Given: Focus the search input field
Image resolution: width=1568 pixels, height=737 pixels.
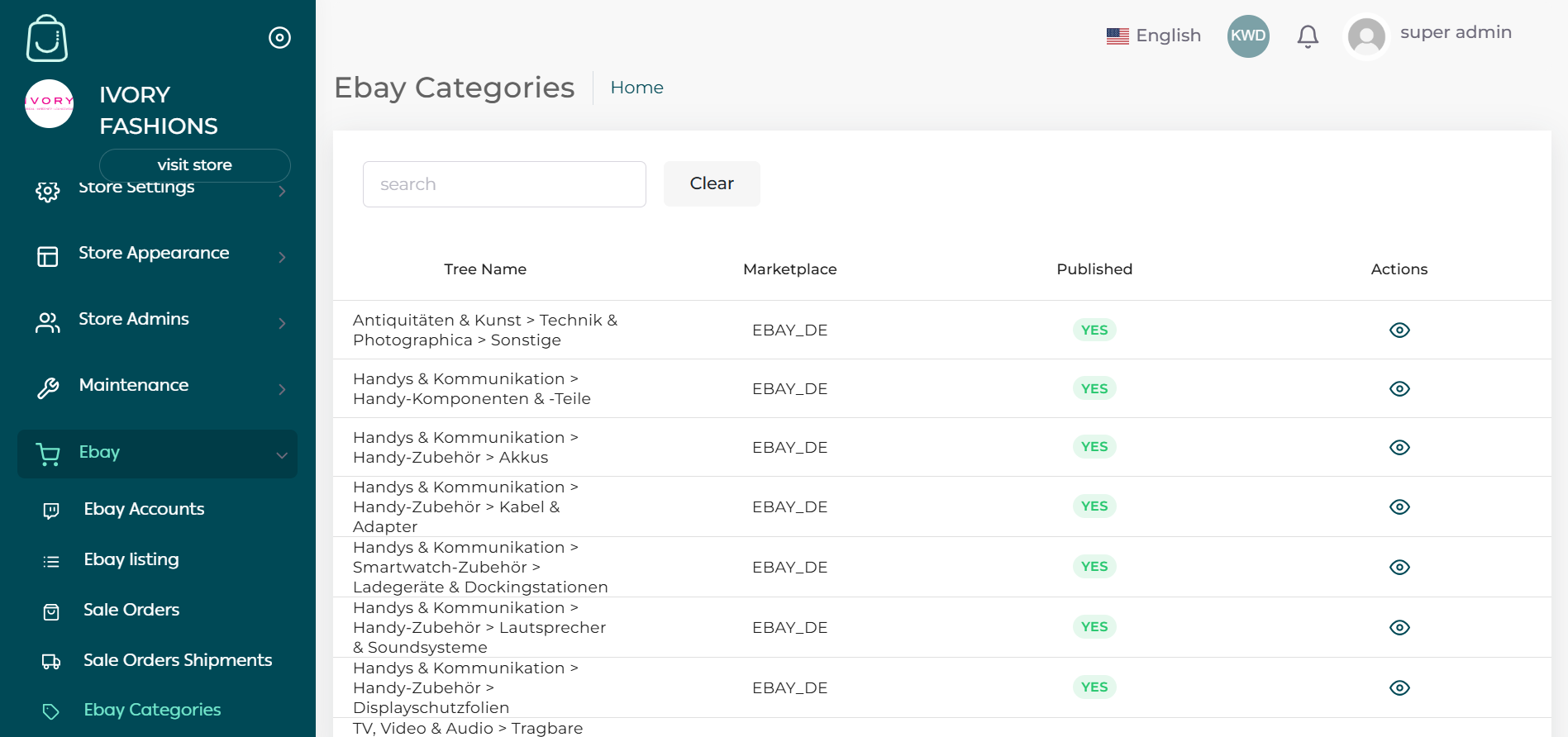Looking at the screenshot, I should pos(504,184).
